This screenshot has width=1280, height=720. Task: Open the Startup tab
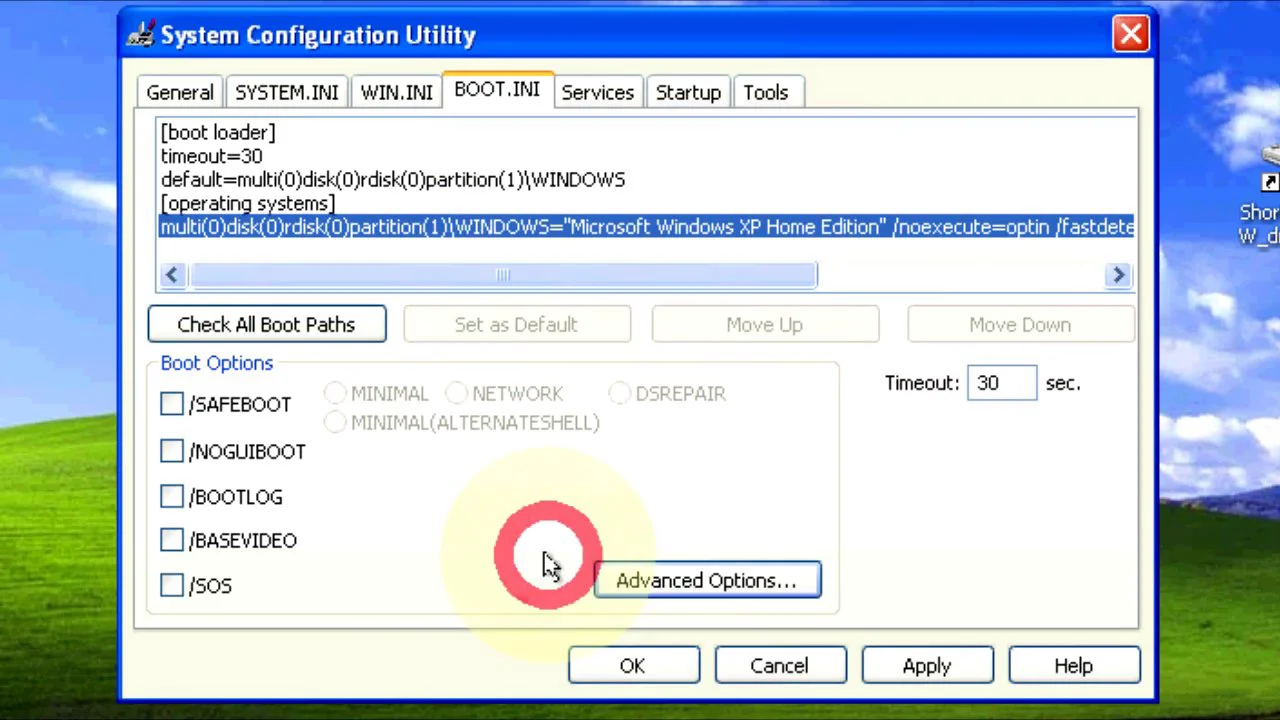point(688,92)
